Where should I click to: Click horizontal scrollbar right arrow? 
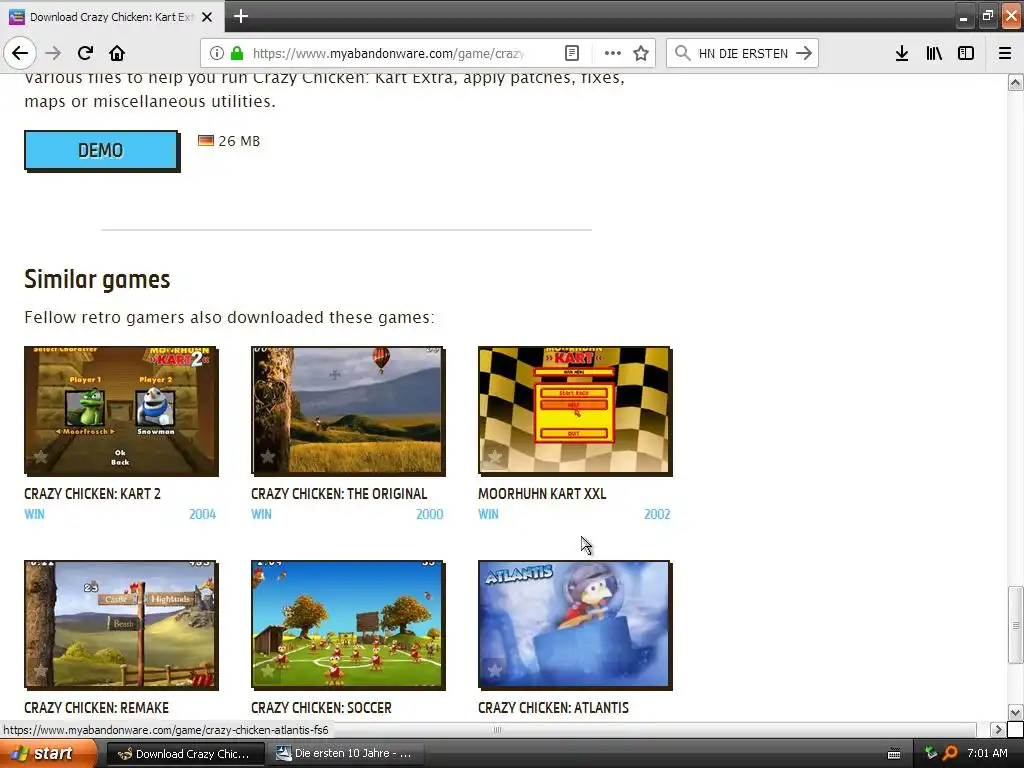pyautogui.click(x=997, y=729)
